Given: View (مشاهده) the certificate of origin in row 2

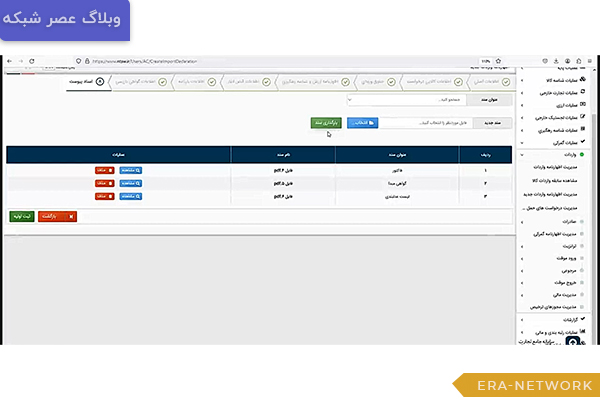Looking at the screenshot, I should (130, 184).
